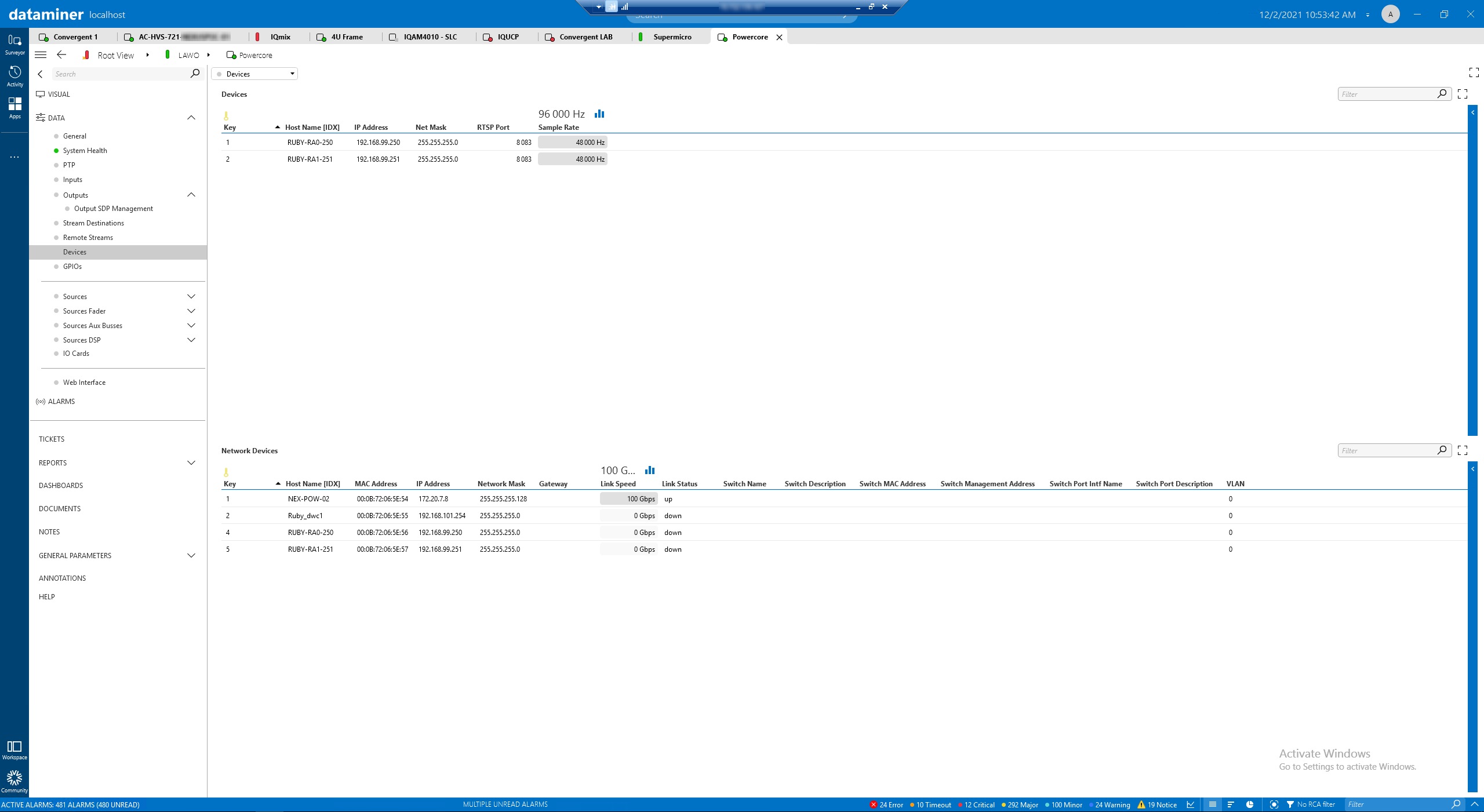Open Sample Rate column histogram icon
Screen dimensions: 1484x812
point(599,114)
